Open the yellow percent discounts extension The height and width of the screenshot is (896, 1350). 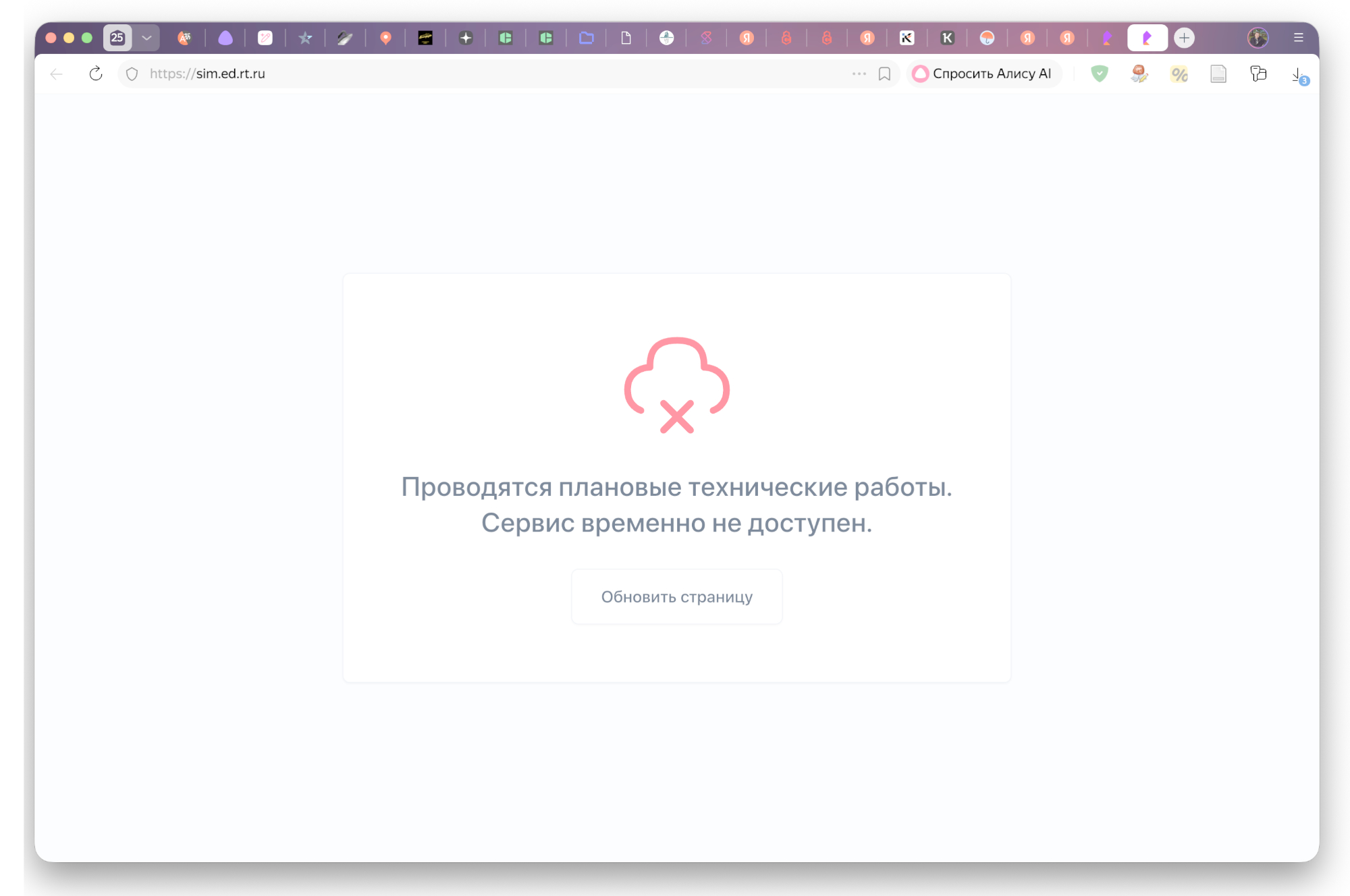pyautogui.click(x=1179, y=74)
